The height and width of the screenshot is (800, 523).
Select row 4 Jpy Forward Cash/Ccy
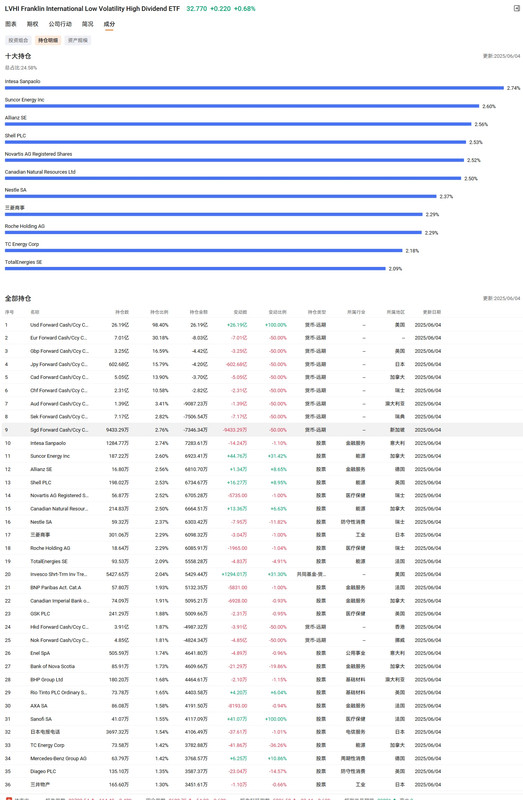click(x=261, y=364)
